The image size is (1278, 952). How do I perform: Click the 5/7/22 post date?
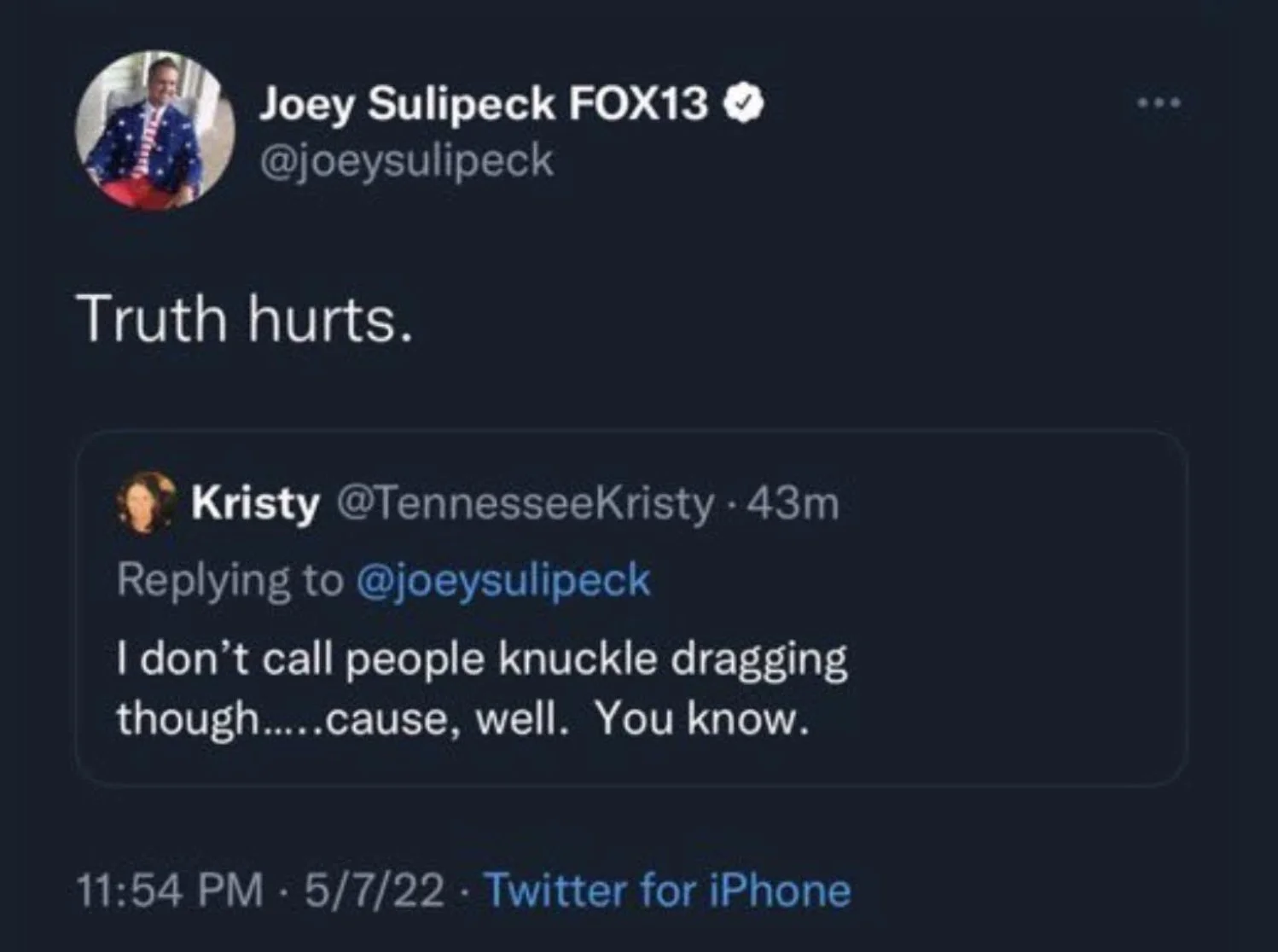click(x=374, y=891)
